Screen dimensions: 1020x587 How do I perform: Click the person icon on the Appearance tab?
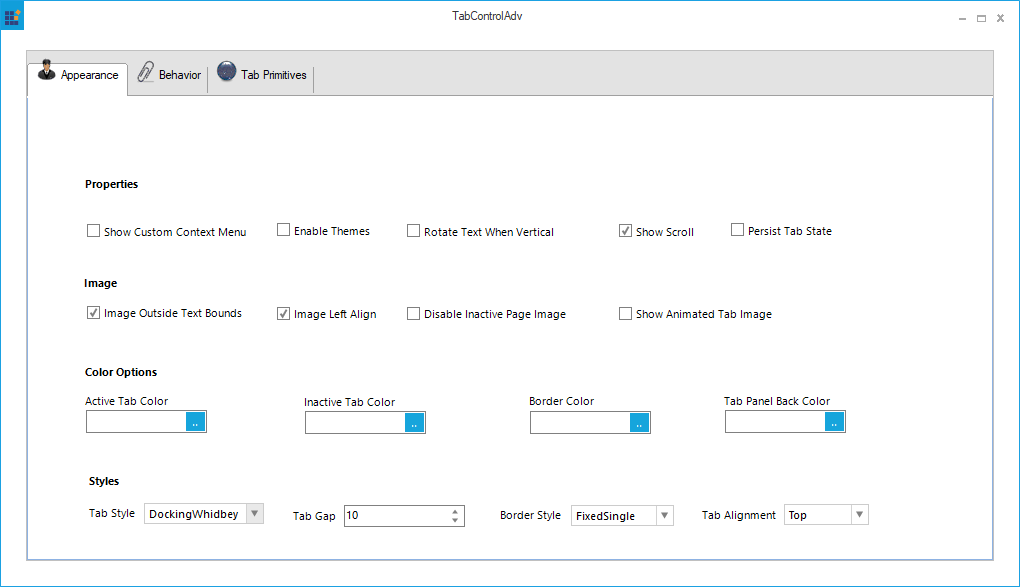click(47, 73)
